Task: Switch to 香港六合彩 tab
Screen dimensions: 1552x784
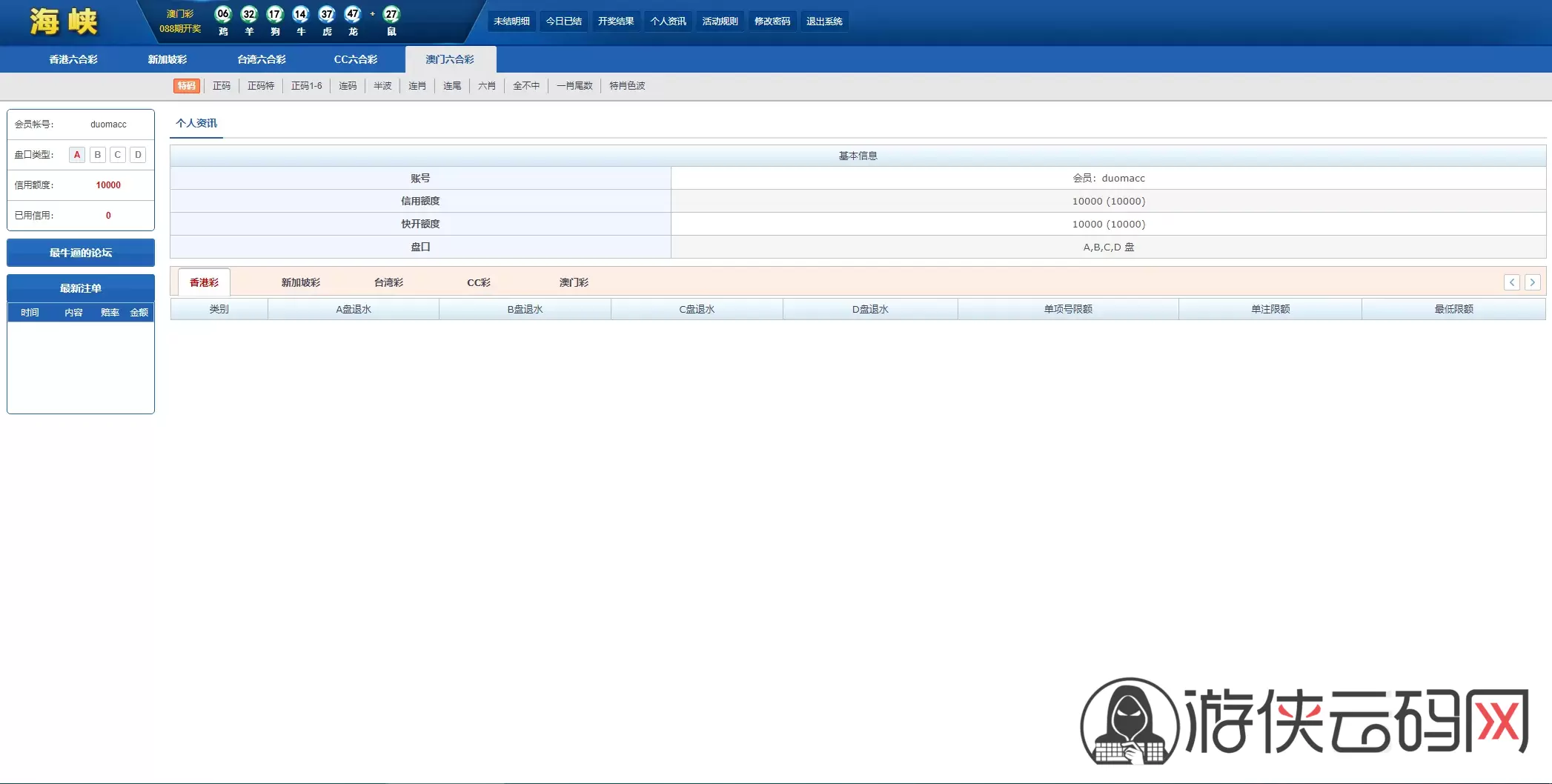Action: pyautogui.click(x=73, y=59)
